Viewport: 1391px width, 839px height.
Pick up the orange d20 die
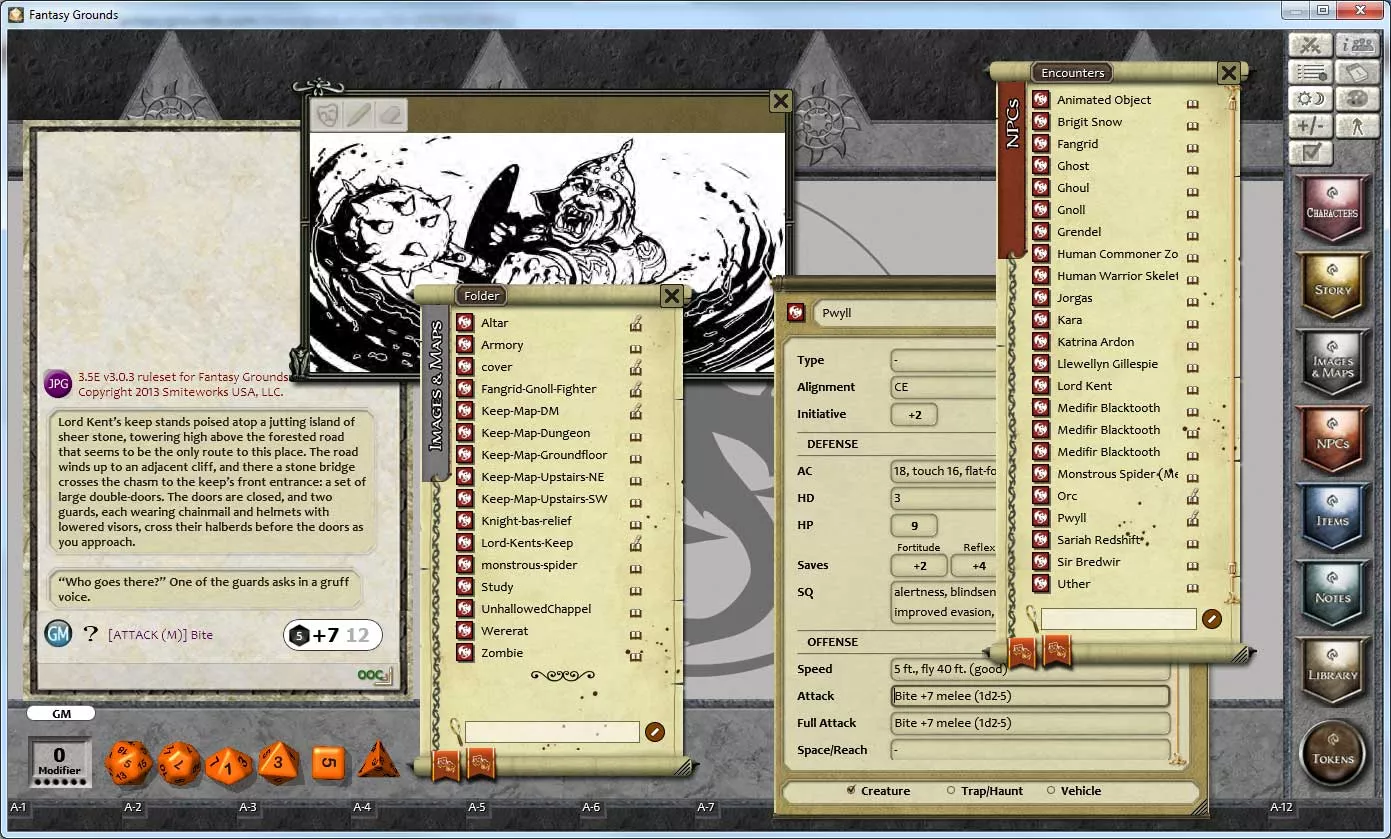coord(128,763)
